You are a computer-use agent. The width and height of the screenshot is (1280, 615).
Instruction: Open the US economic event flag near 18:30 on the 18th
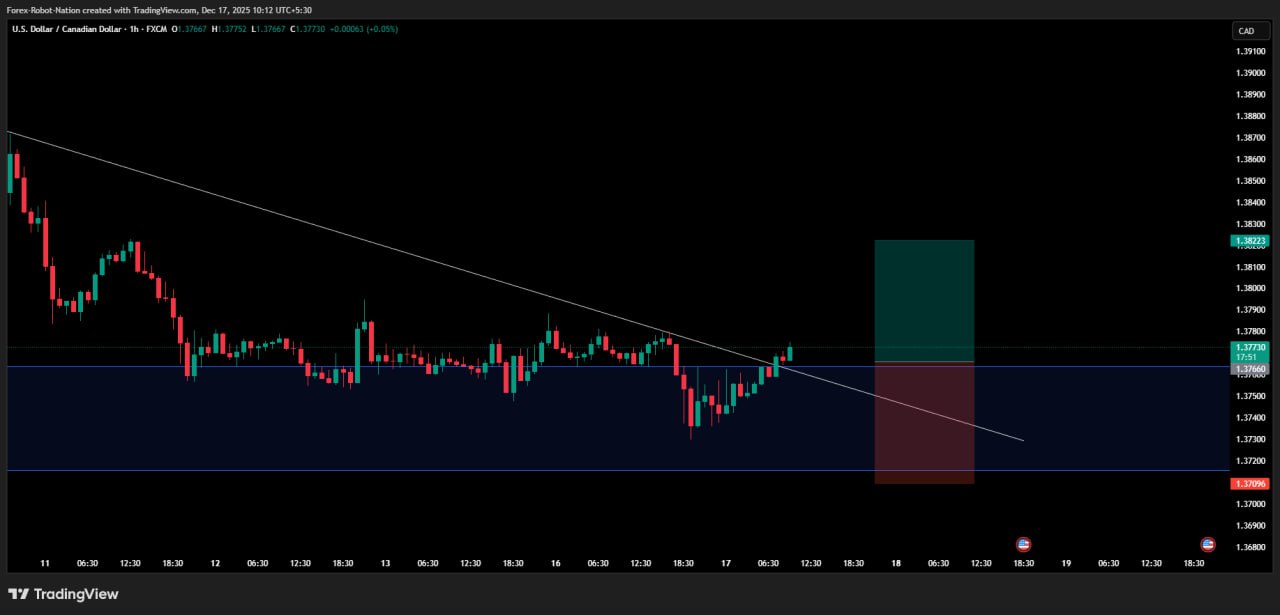point(1023,545)
